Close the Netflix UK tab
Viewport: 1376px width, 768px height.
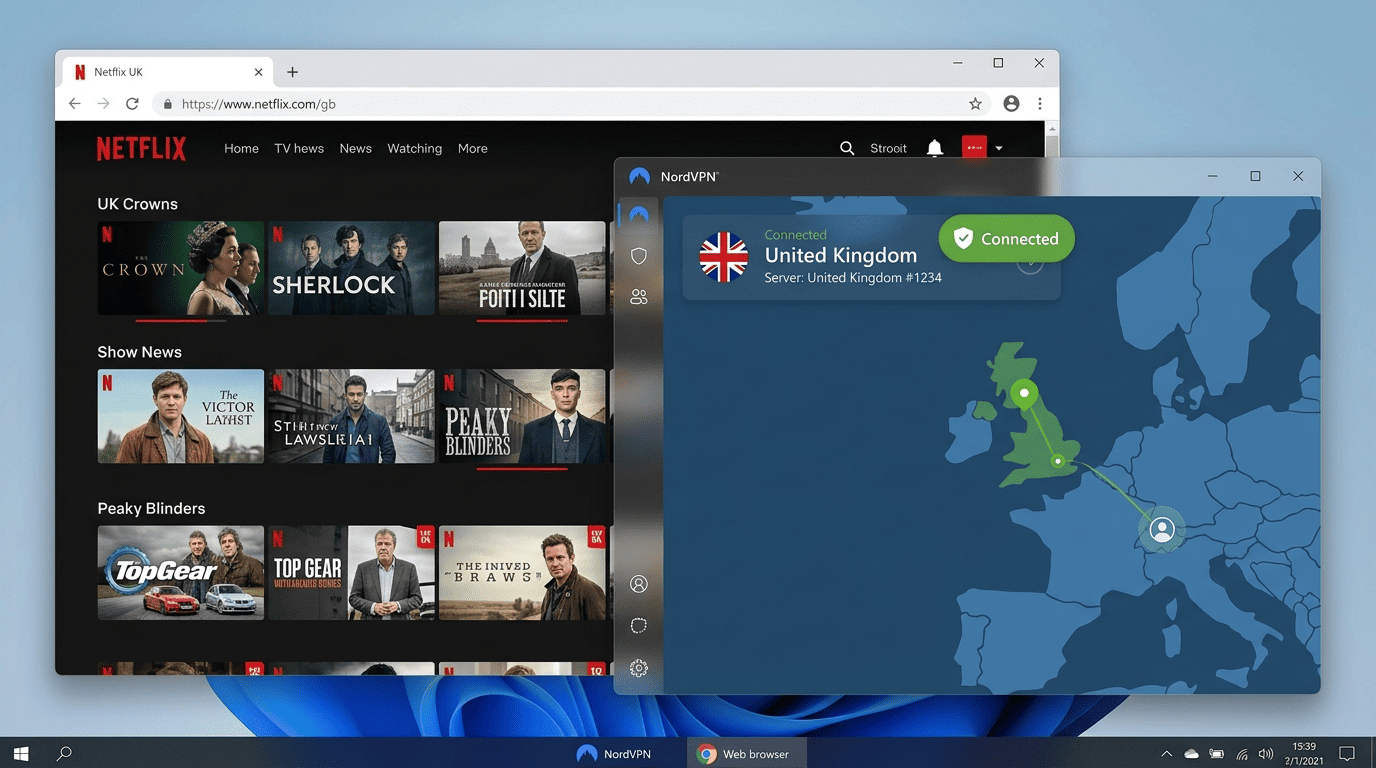tap(259, 72)
